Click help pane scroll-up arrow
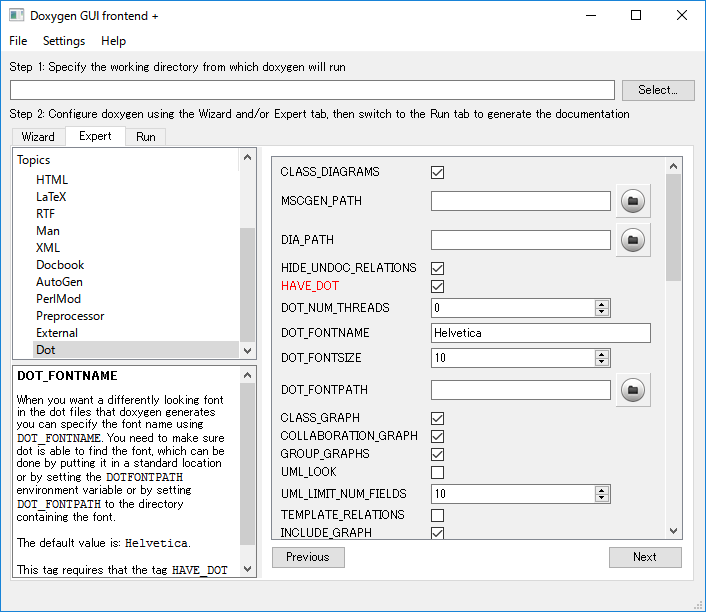 247,375
